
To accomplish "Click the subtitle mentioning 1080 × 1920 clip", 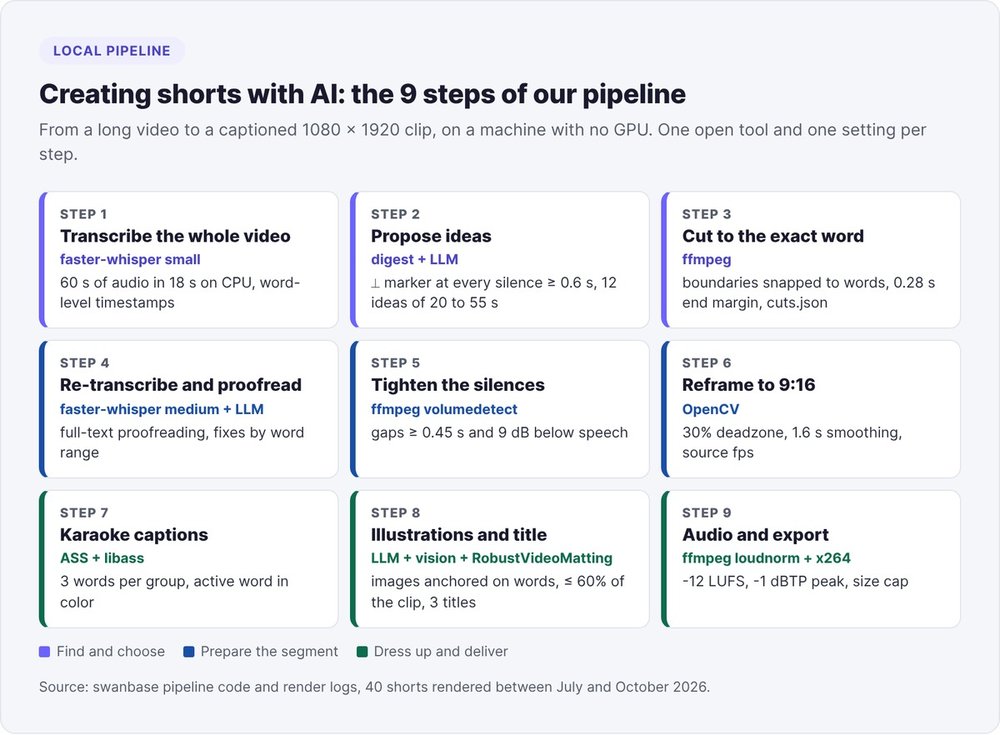I will pyautogui.click(x=482, y=142).
